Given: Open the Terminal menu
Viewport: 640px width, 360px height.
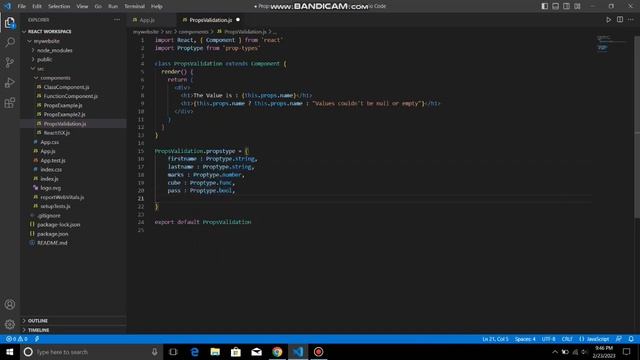Looking at the screenshot, I should tap(135, 6).
